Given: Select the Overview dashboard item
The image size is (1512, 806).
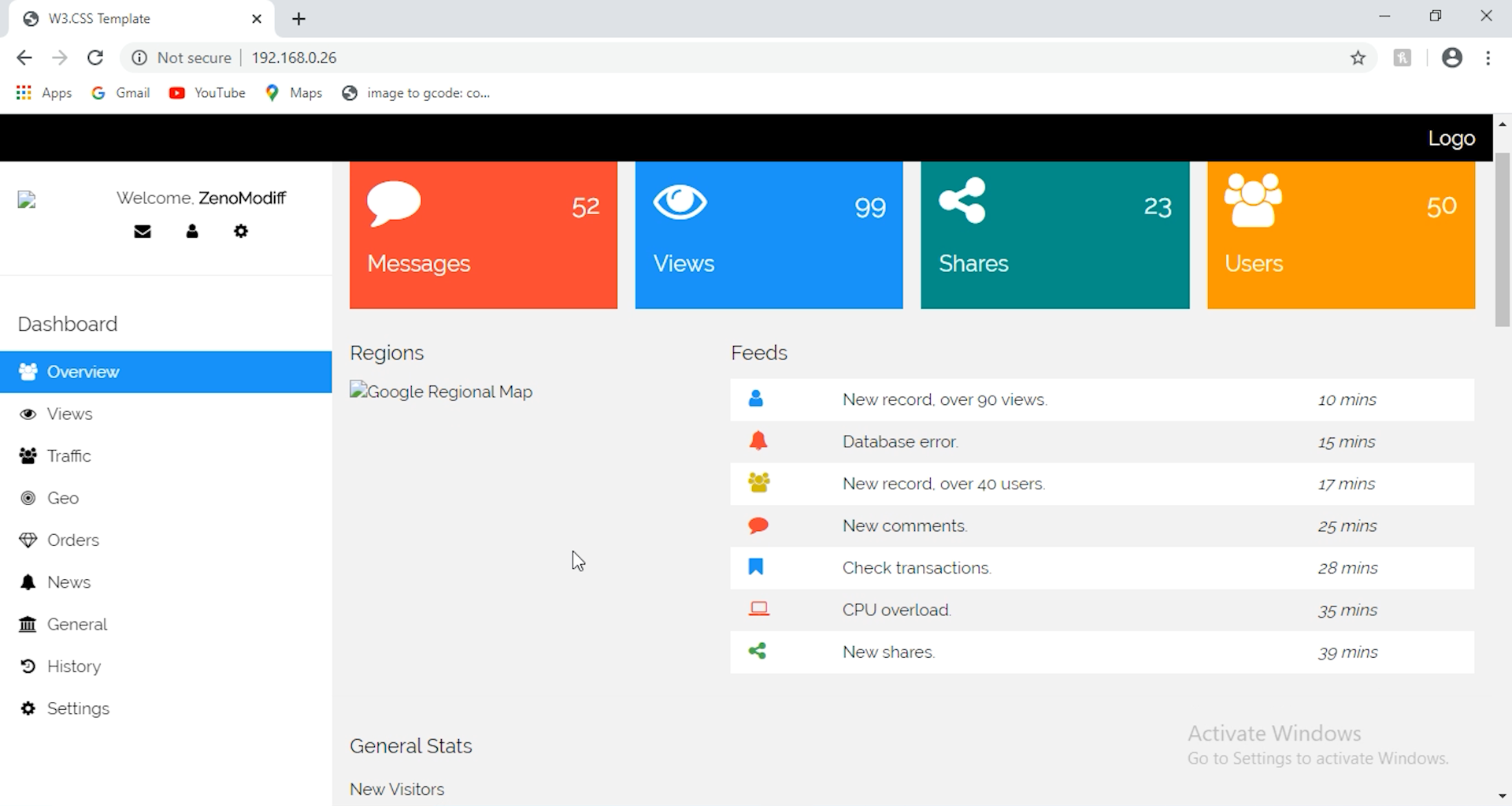Looking at the screenshot, I should [85, 371].
